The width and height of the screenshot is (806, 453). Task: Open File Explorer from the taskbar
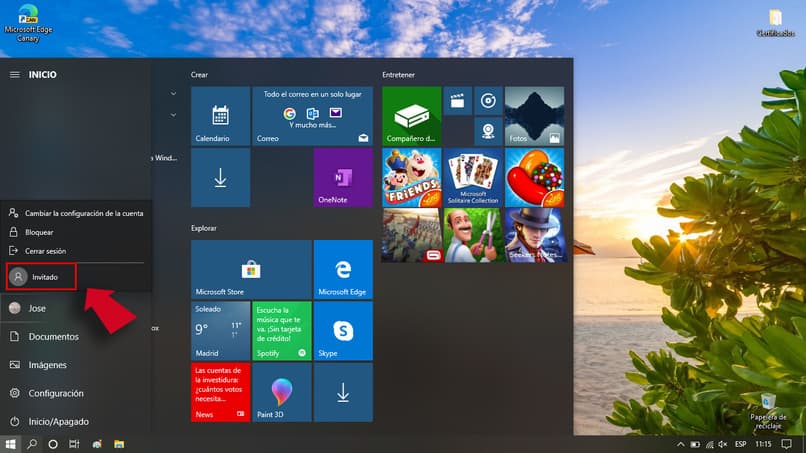click(119, 444)
